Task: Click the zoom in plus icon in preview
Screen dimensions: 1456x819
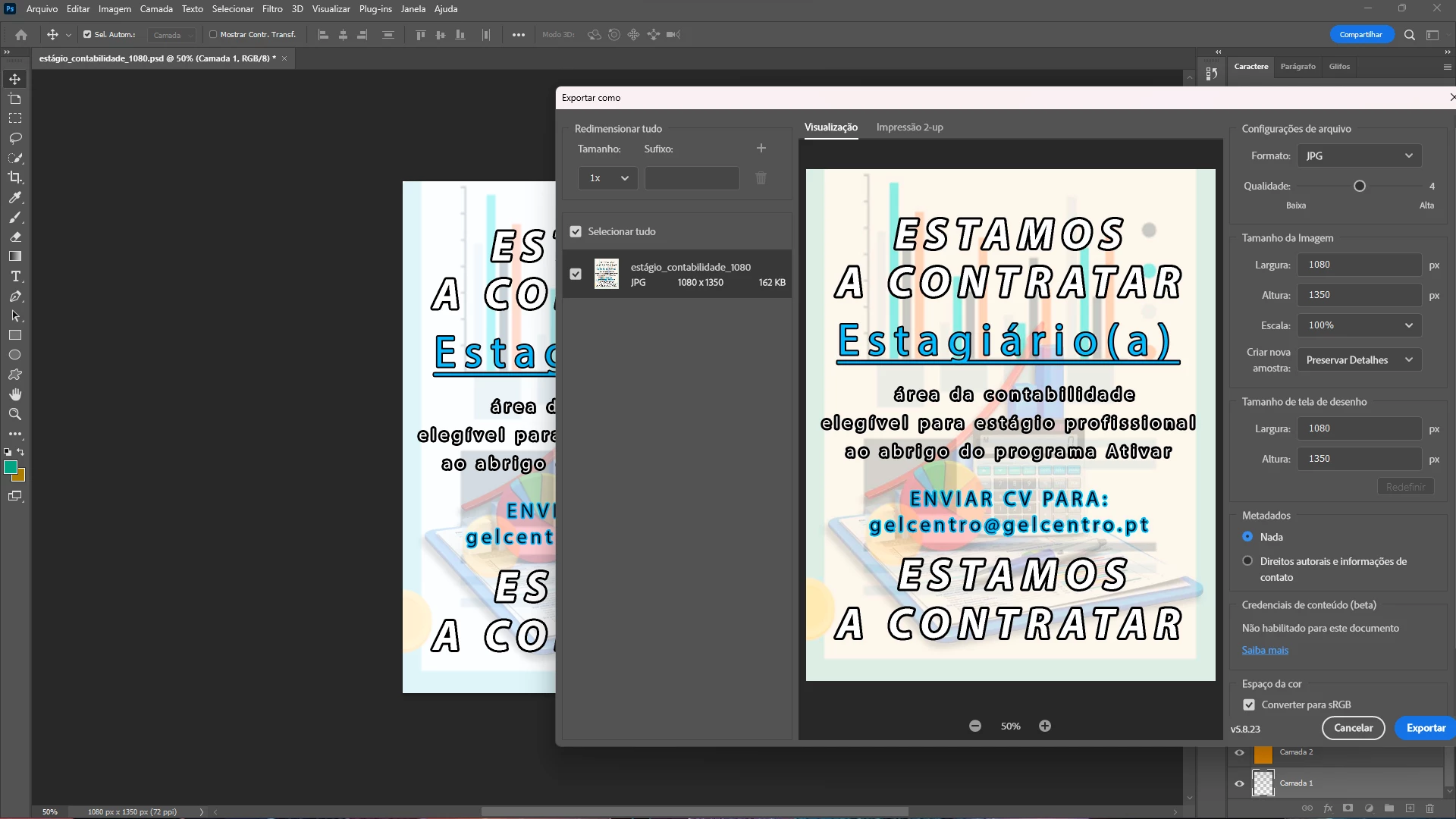Action: click(1045, 726)
